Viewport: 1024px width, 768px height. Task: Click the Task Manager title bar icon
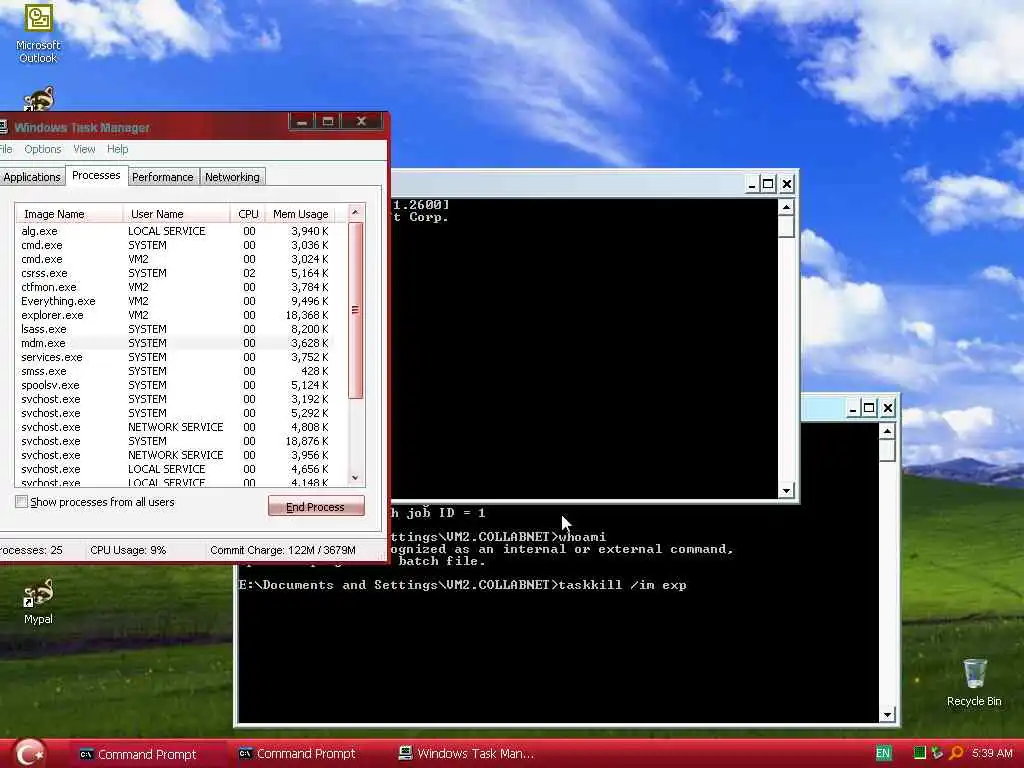(3, 127)
